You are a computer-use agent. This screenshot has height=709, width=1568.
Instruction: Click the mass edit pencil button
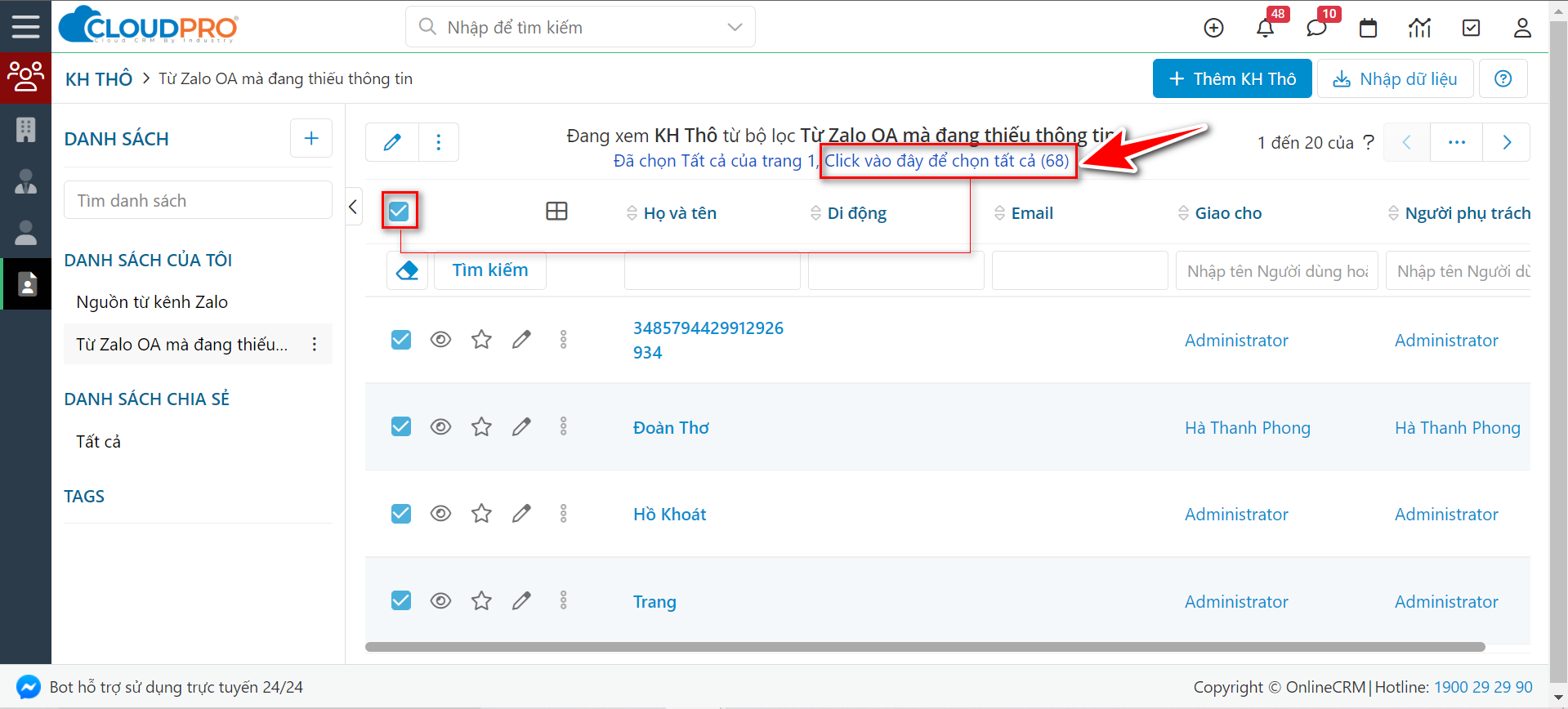click(x=392, y=142)
